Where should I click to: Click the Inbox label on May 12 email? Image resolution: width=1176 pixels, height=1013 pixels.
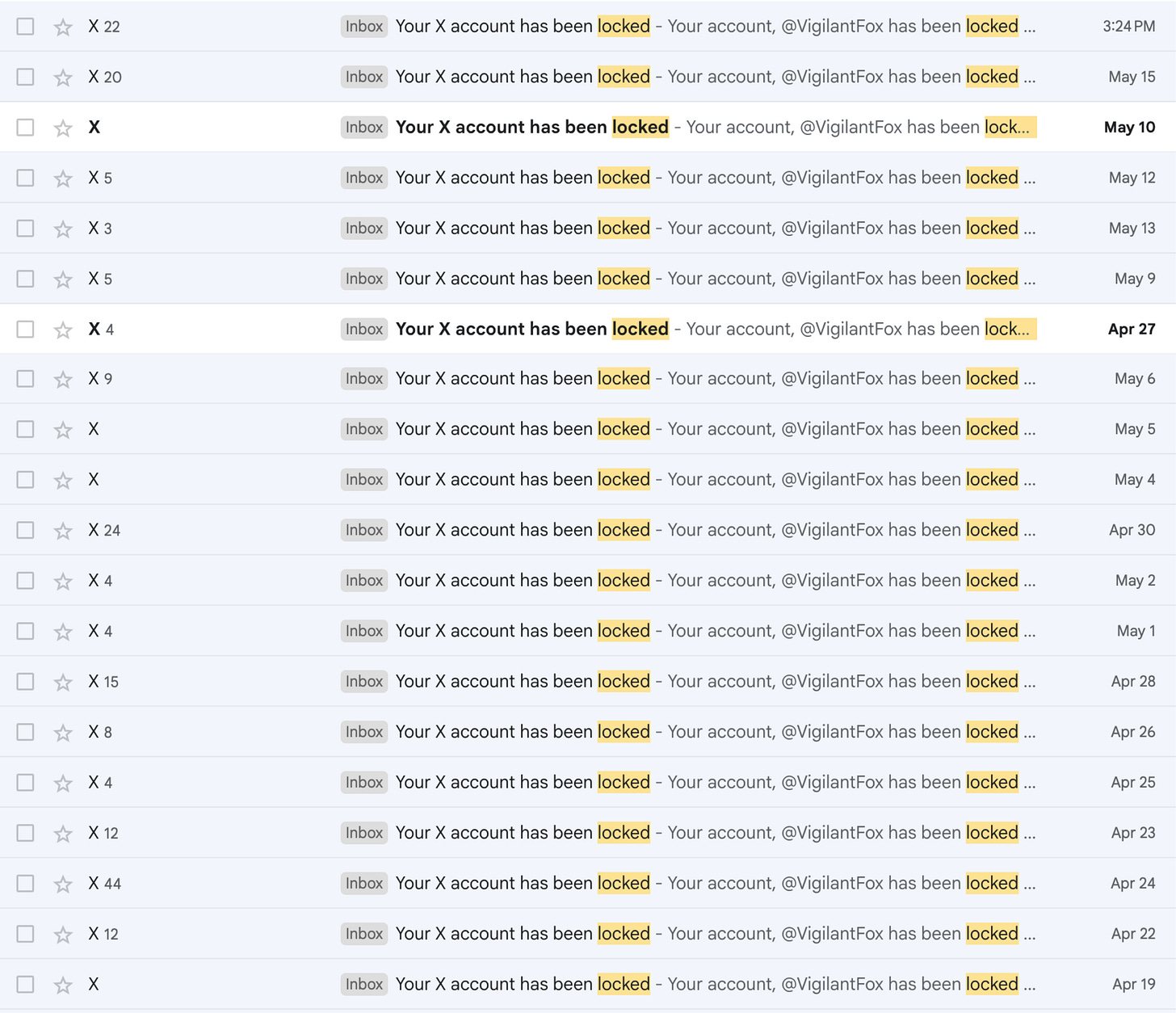[364, 178]
